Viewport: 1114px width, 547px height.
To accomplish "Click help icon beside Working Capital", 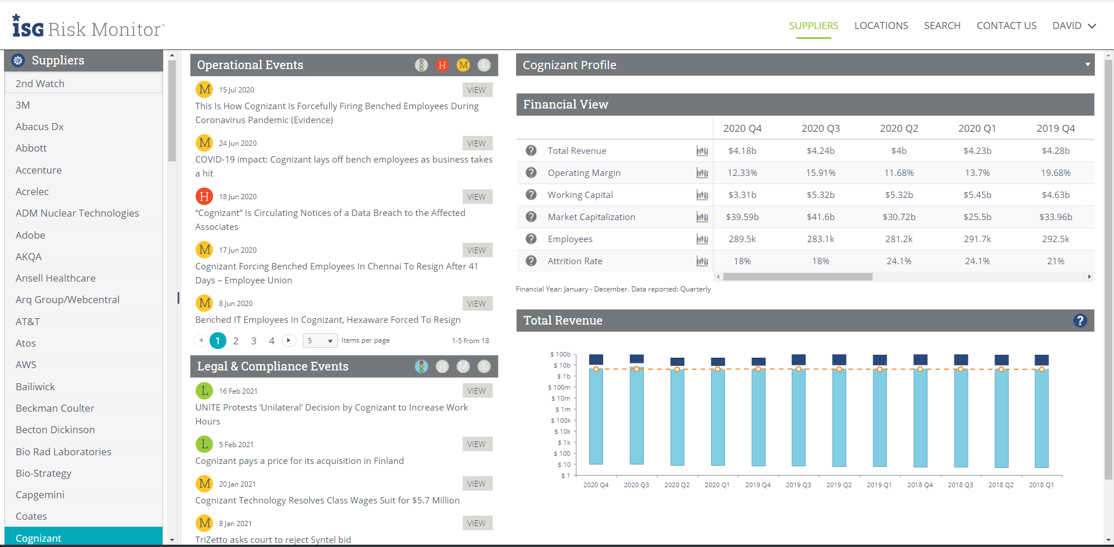I will [531, 195].
